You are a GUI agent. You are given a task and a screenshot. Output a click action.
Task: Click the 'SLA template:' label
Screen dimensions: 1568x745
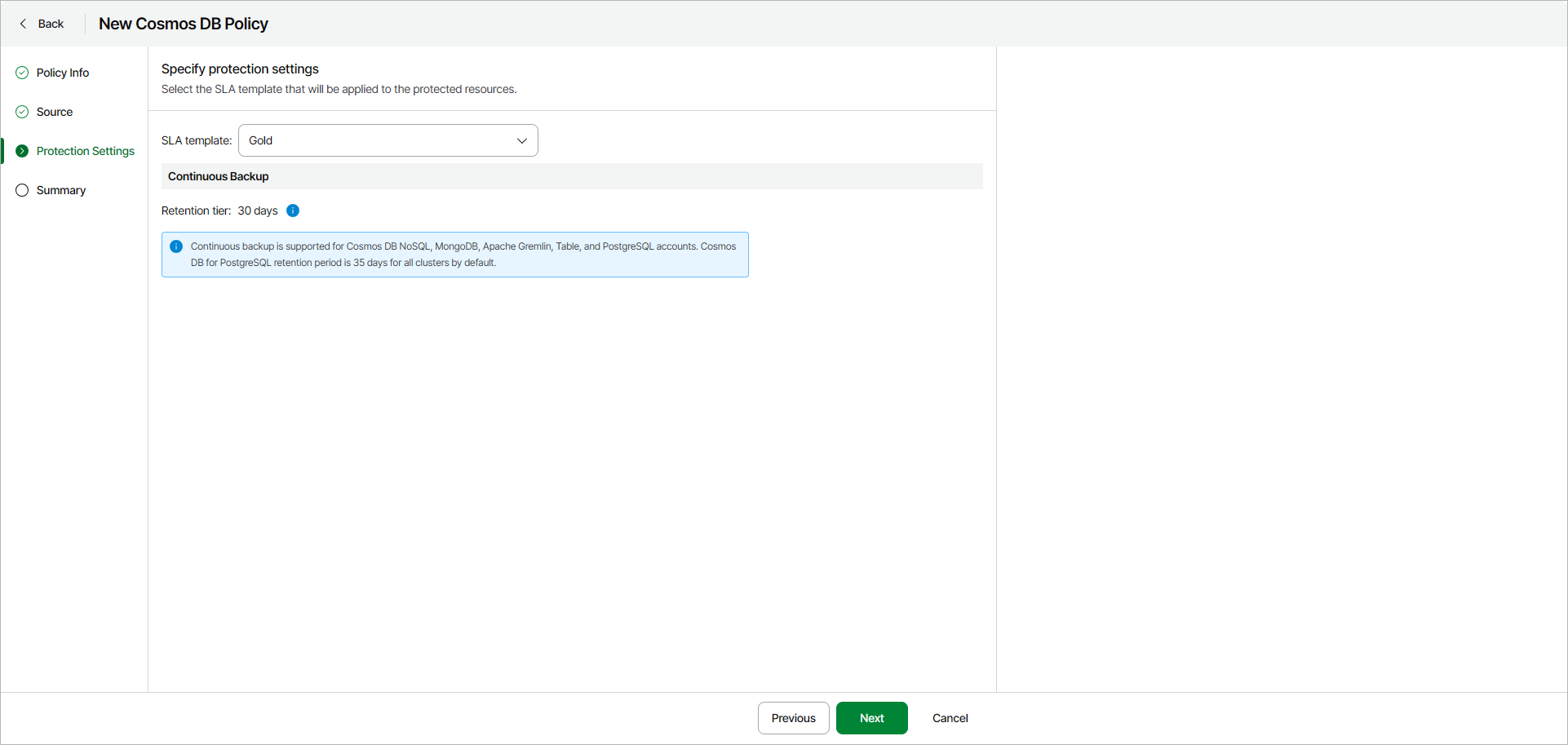(x=197, y=140)
